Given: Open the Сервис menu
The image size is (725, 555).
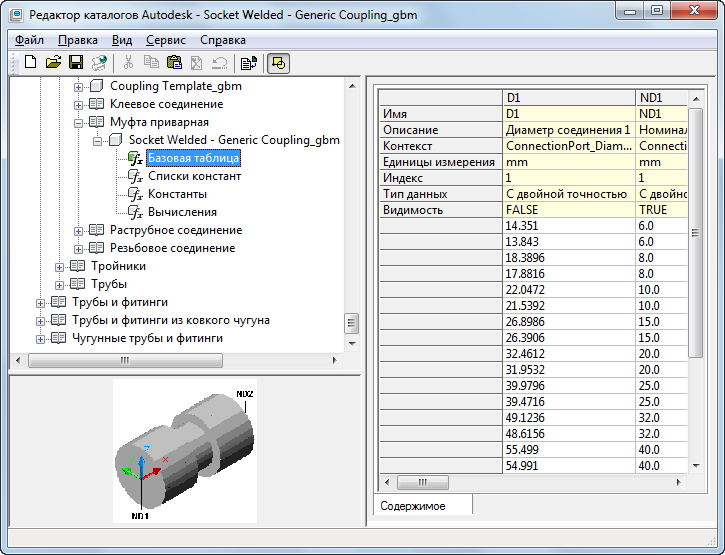Looking at the screenshot, I should pos(166,40).
